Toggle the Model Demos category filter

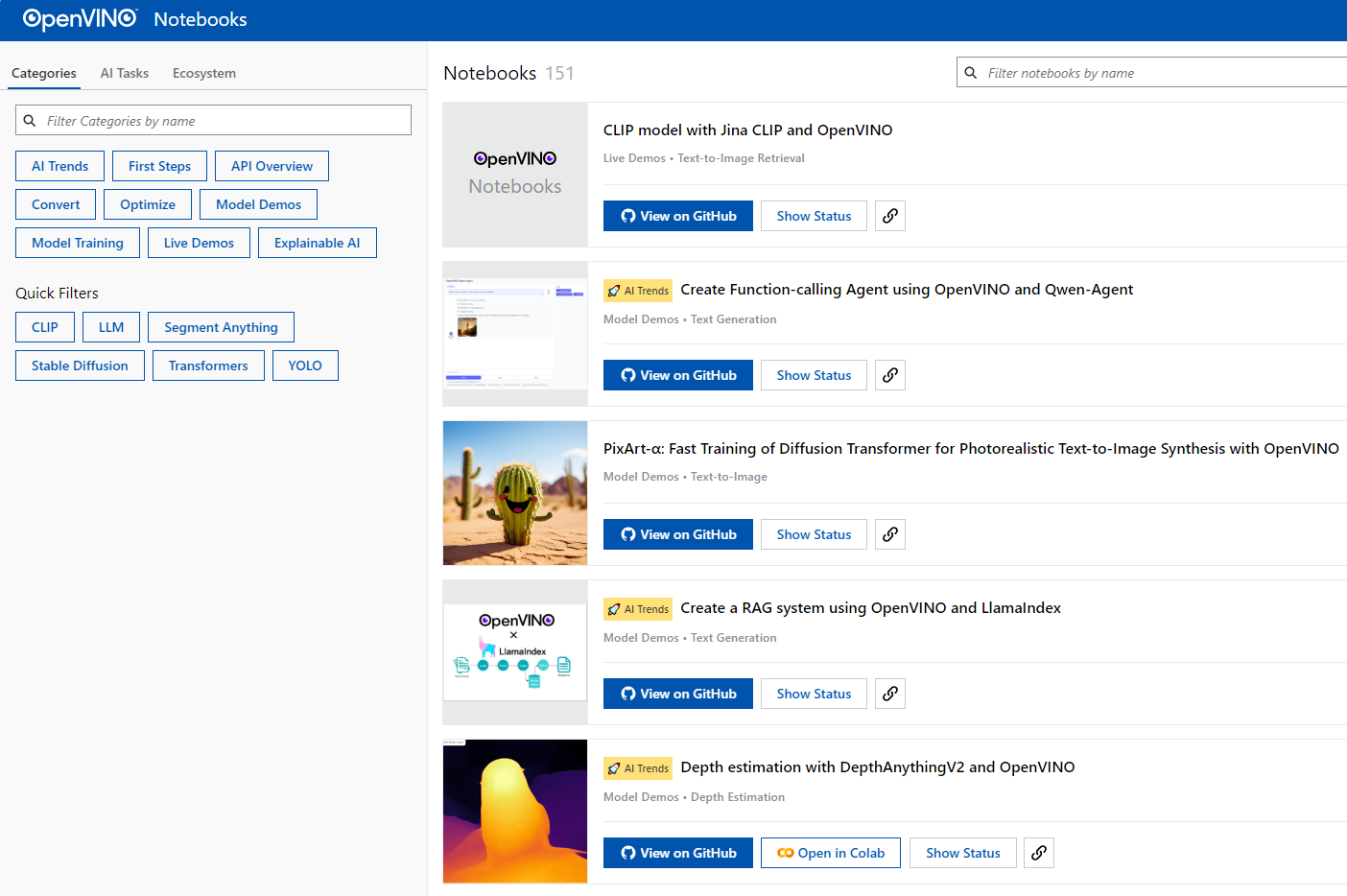258,204
